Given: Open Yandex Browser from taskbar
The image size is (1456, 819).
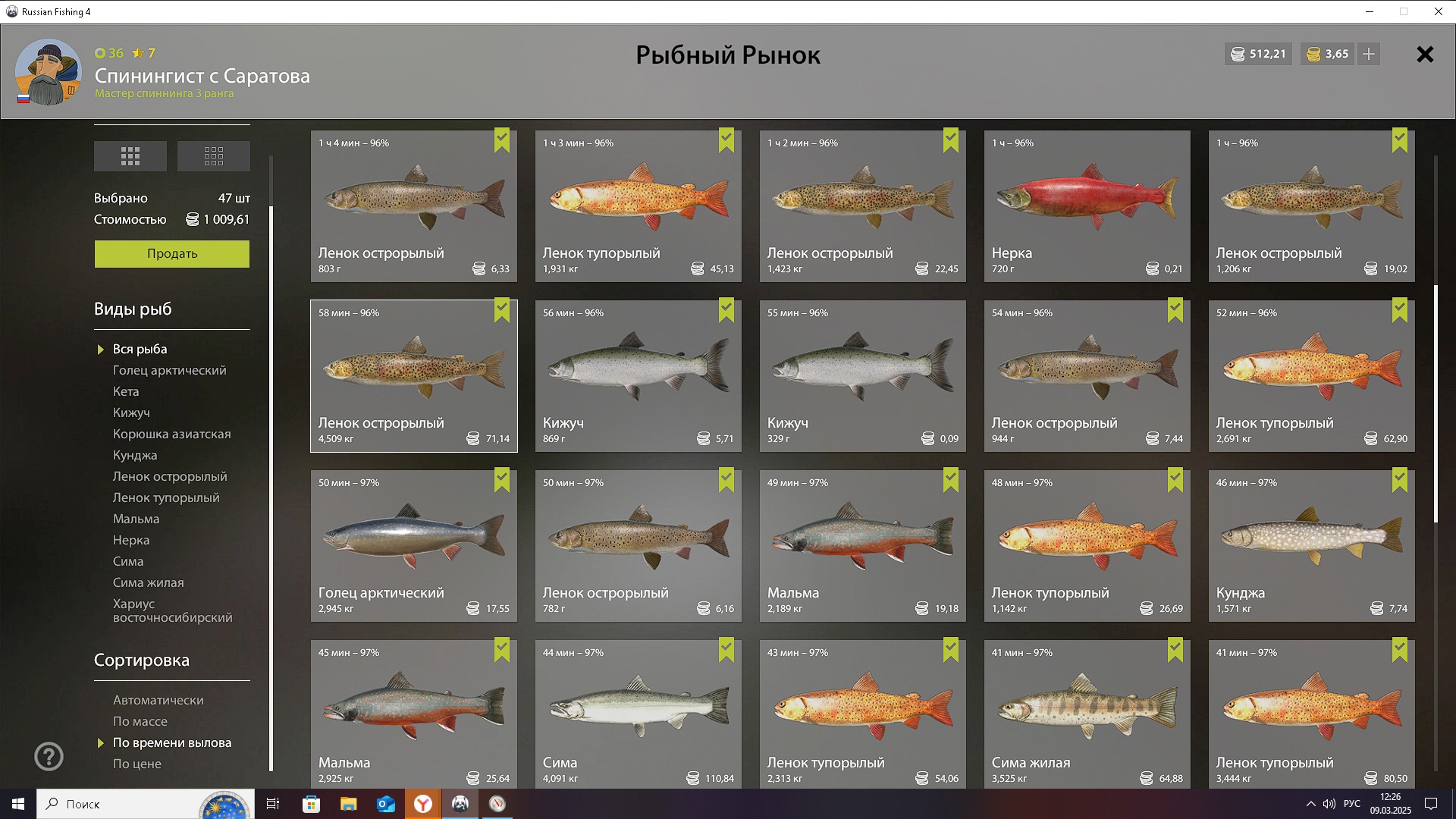Looking at the screenshot, I should point(422,804).
